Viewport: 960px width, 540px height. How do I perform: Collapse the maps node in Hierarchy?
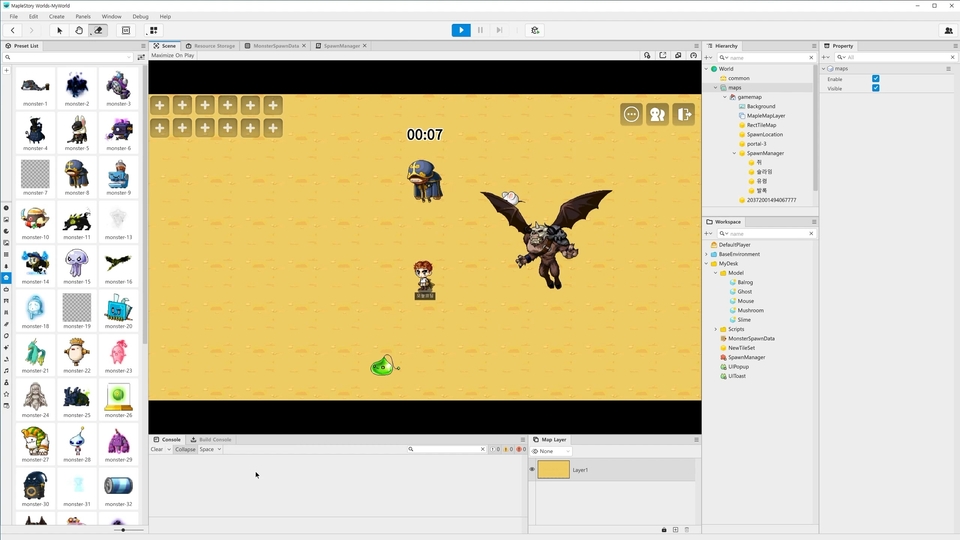coord(716,88)
